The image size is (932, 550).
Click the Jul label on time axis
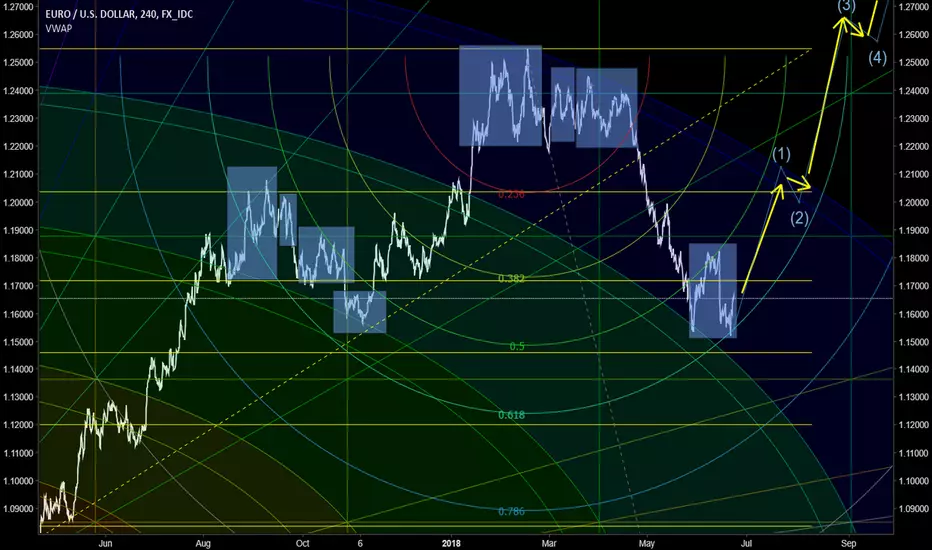pos(746,543)
